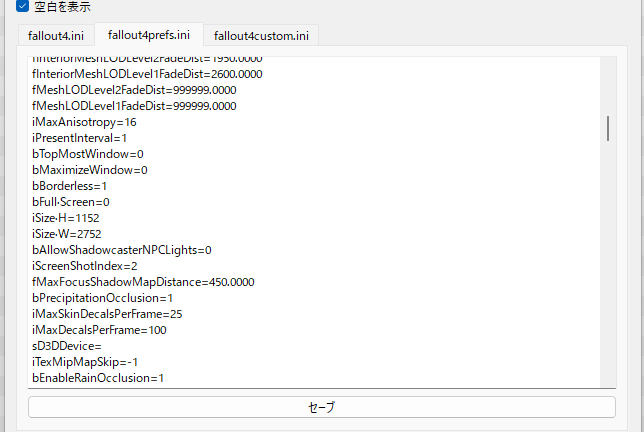
Task: Click the iMaxSkinDecalsPerFrame=25 line
Action: click(107, 314)
